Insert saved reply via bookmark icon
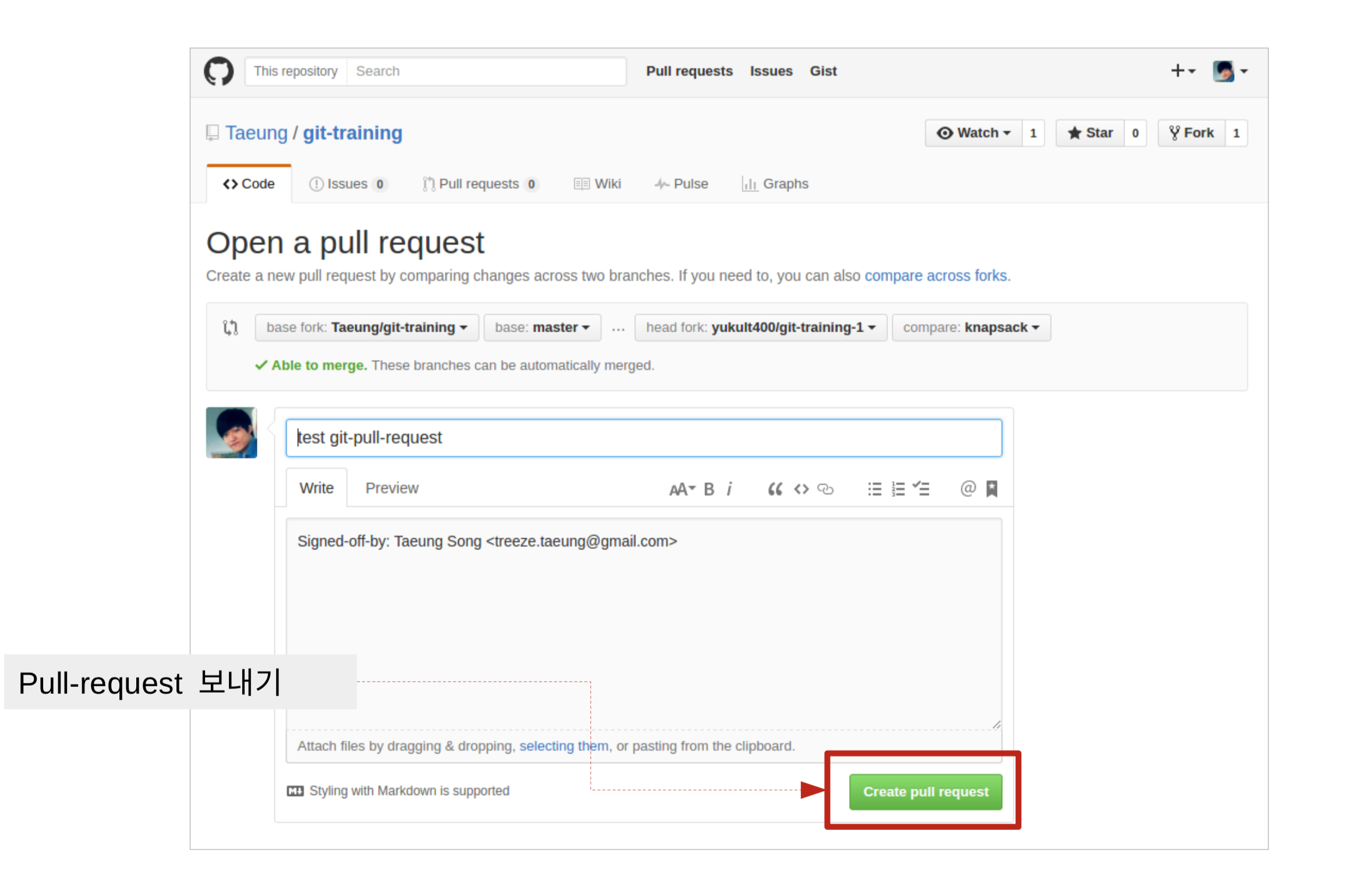 (x=992, y=489)
